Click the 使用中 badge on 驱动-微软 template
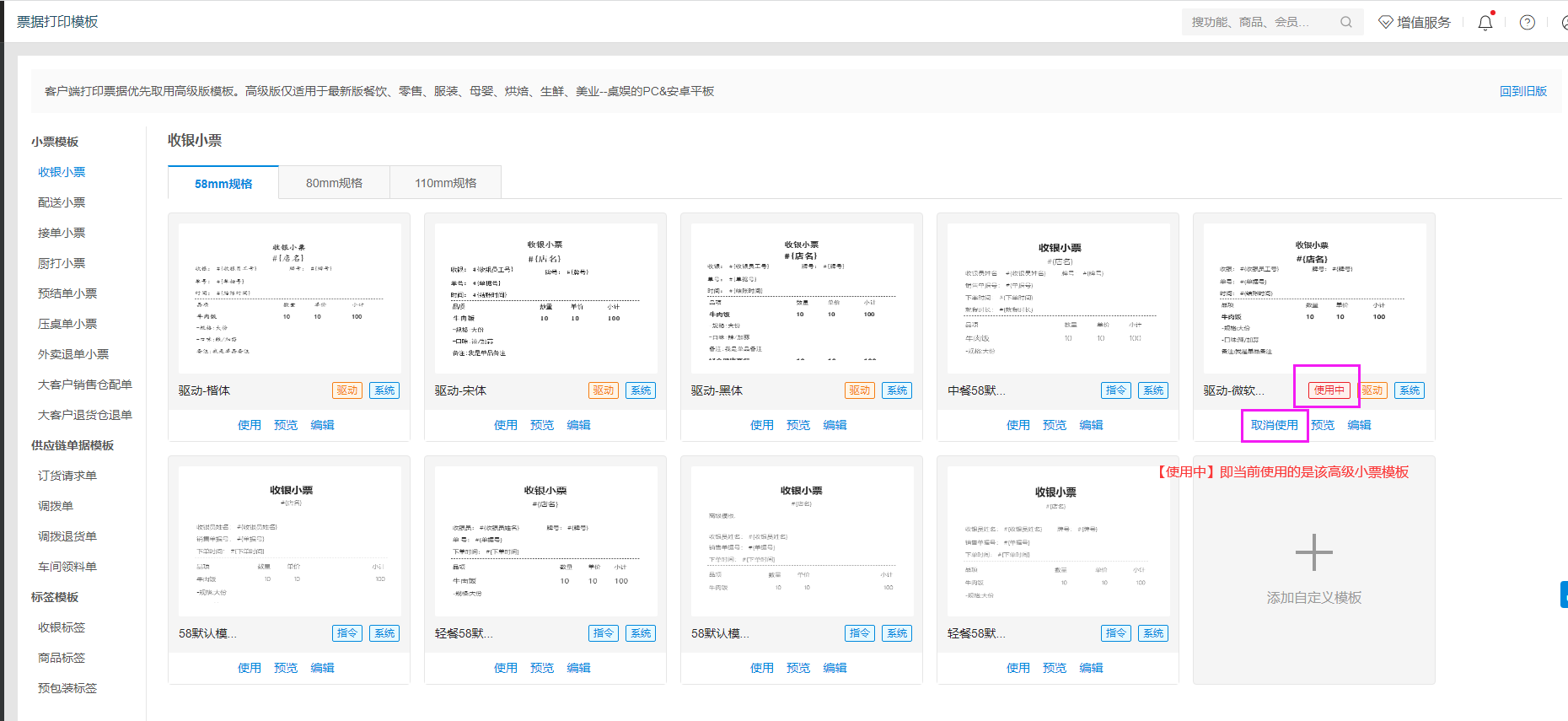Image resolution: width=1568 pixels, height=721 pixels. tap(1329, 390)
